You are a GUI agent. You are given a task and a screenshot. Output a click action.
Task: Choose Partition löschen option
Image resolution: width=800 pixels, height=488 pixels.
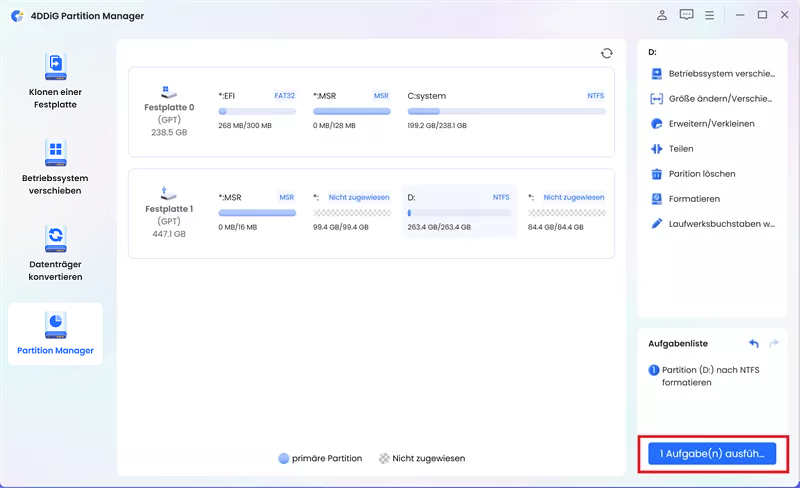click(693, 174)
